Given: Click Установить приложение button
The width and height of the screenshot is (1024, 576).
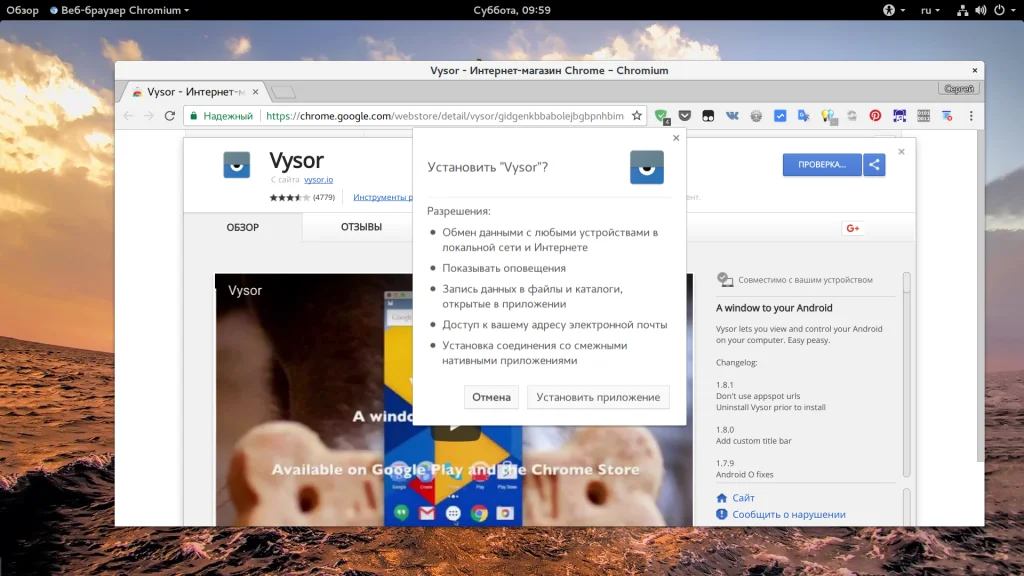Looking at the screenshot, I should pyautogui.click(x=598, y=397).
